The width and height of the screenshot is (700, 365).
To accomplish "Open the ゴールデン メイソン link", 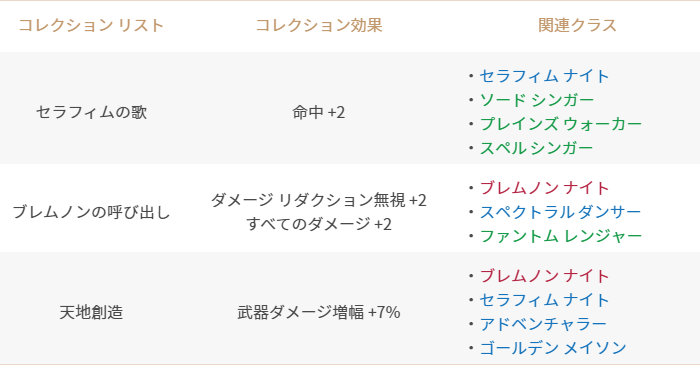I will pos(553,348).
